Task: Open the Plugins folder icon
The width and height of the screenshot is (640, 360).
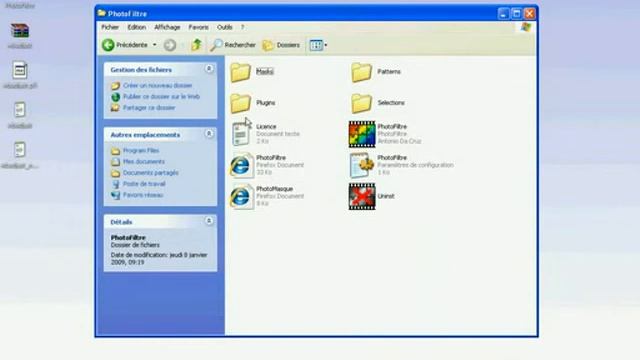Action: [x=240, y=103]
